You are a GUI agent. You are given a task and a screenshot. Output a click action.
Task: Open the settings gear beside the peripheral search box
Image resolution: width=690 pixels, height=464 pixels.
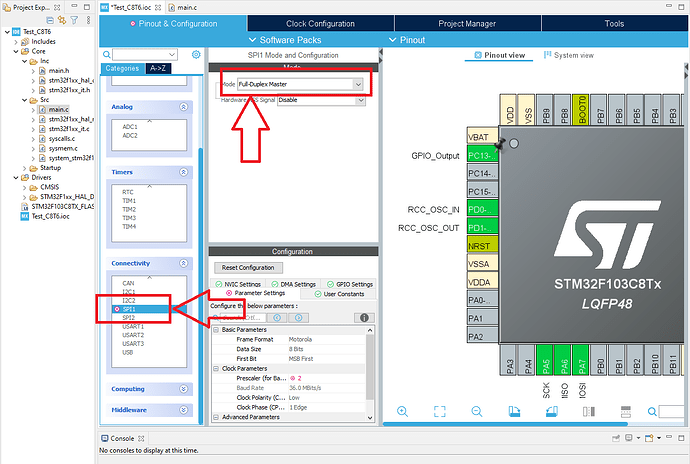pyautogui.click(x=196, y=54)
